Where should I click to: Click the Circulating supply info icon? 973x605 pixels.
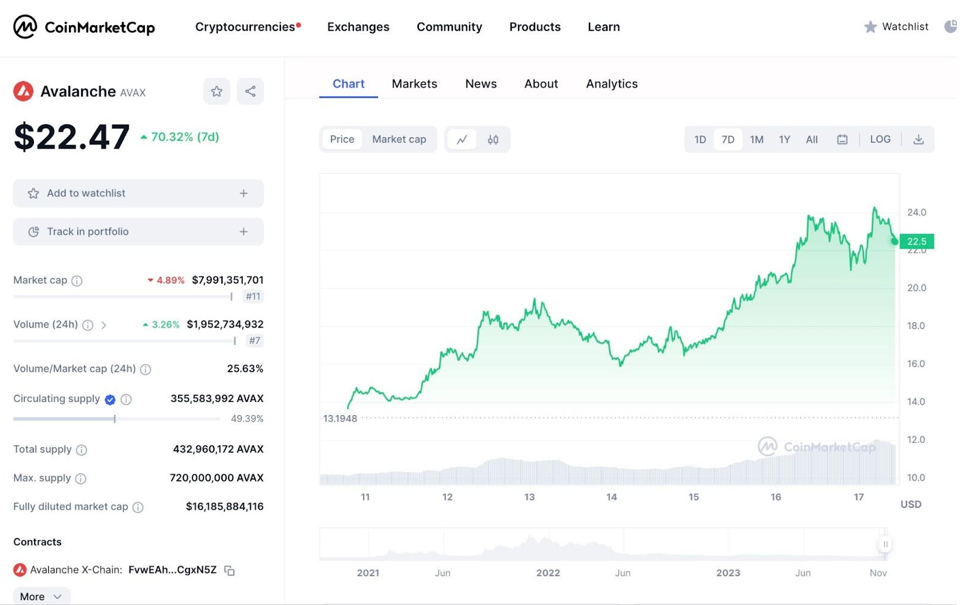click(x=126, y=400)
